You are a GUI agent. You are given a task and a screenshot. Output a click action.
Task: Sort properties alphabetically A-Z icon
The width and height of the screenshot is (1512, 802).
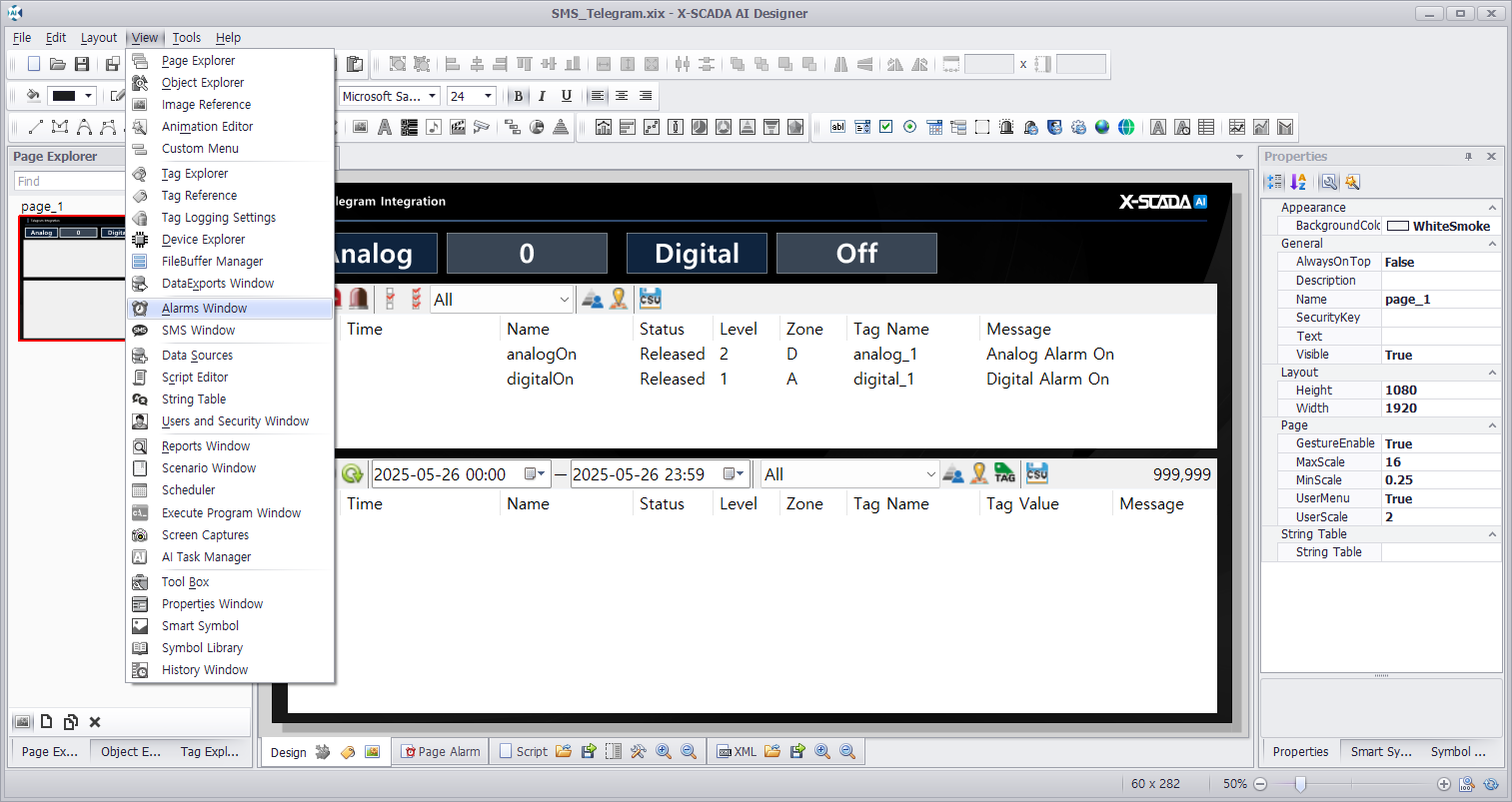[1298, 182]
